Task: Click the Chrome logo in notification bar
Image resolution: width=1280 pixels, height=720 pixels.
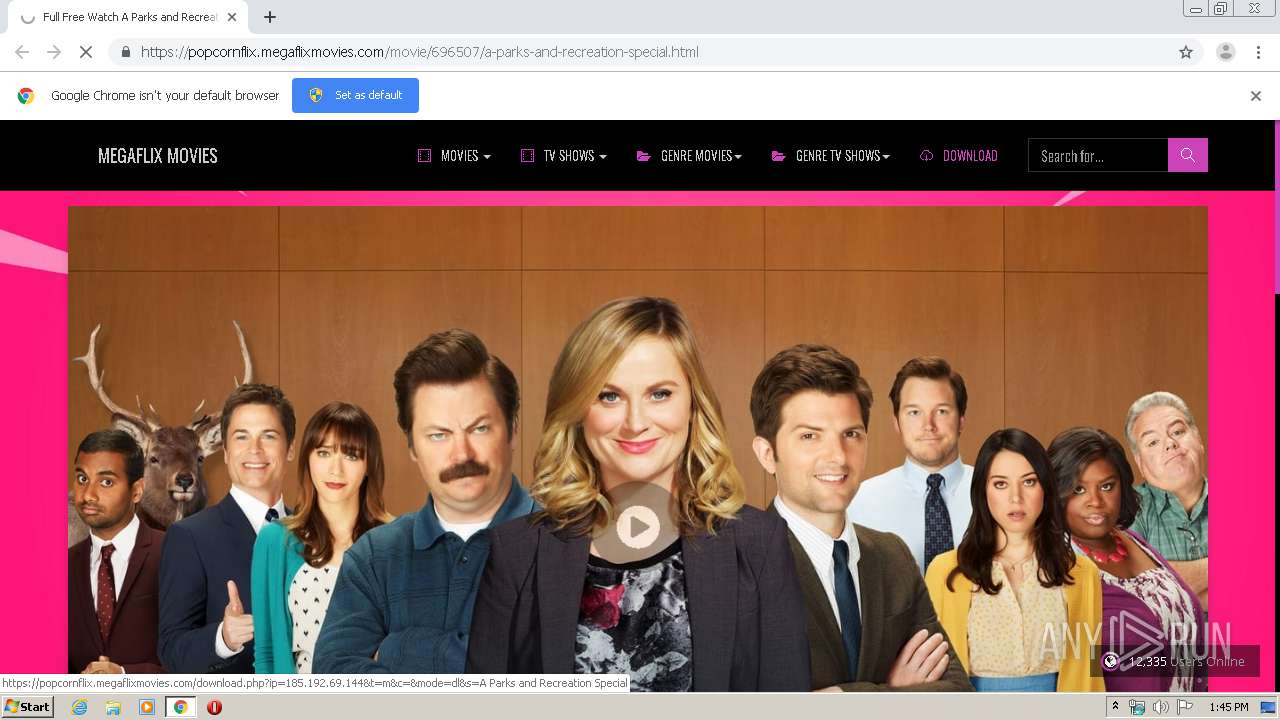Action: [26, 96]
